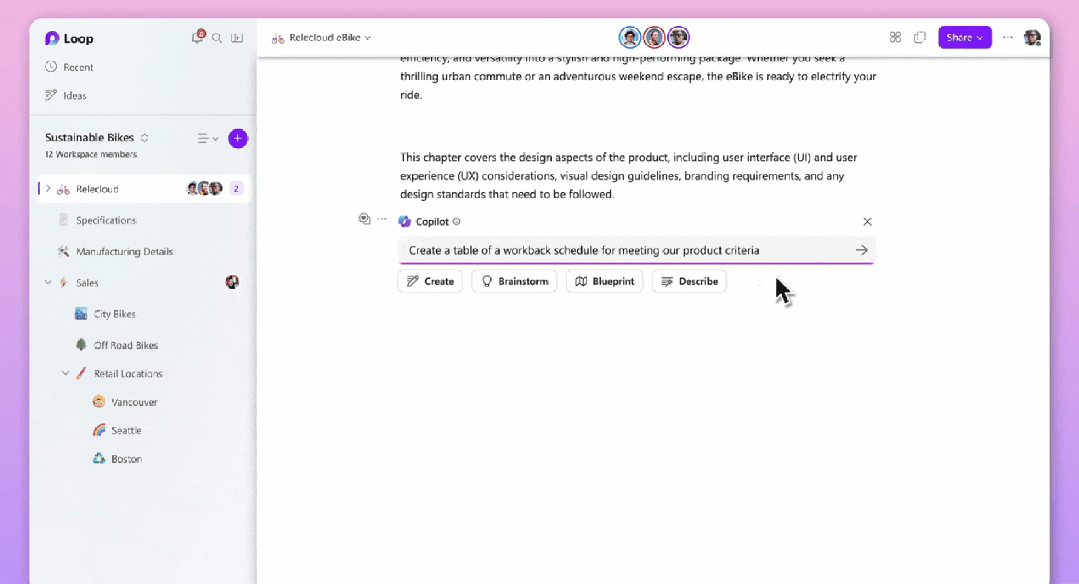Viewport: 1079px width, 584px height.
Task: Open workspace sort and filter menu
Action: click(x=208, y=139)
